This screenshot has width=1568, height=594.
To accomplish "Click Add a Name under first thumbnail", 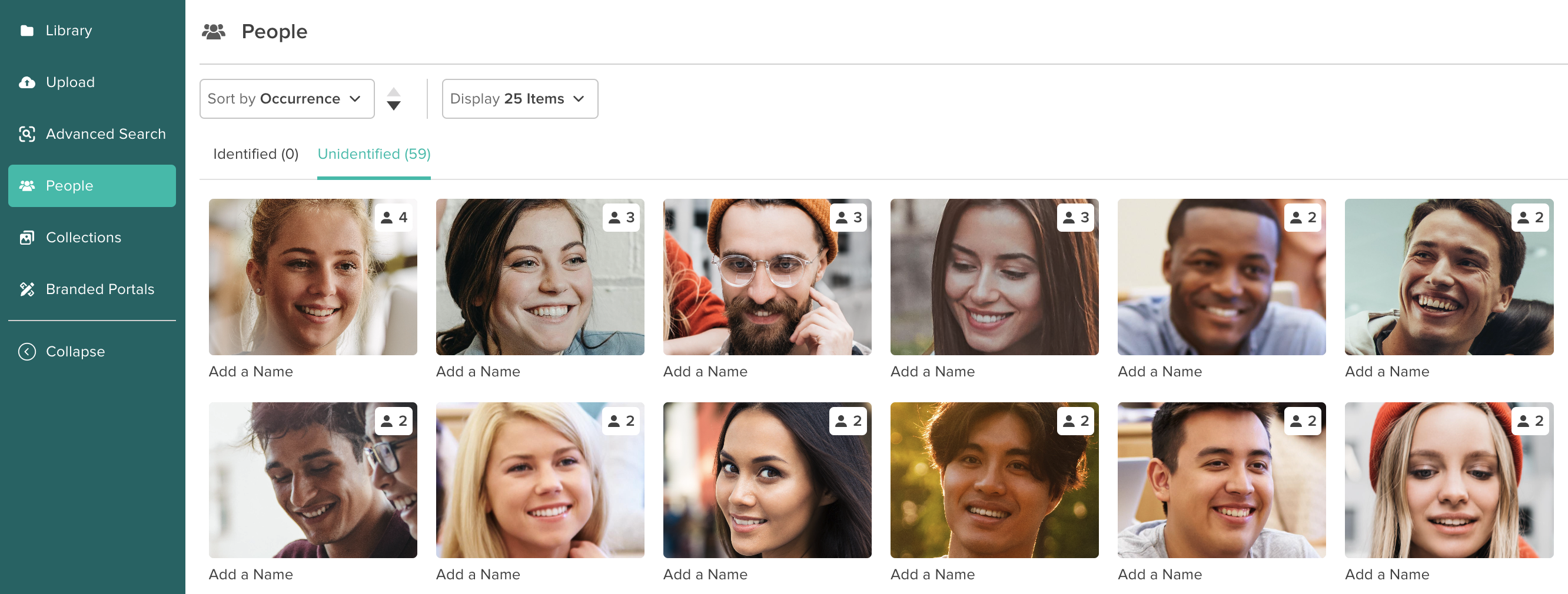I will [251, 372].
